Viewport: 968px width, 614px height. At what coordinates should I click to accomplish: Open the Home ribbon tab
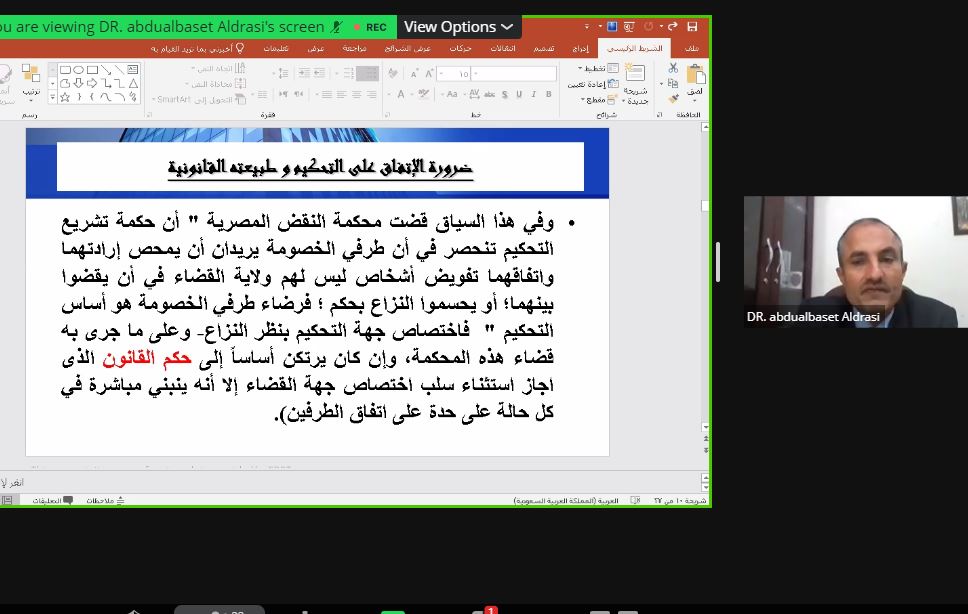(635, 48)
